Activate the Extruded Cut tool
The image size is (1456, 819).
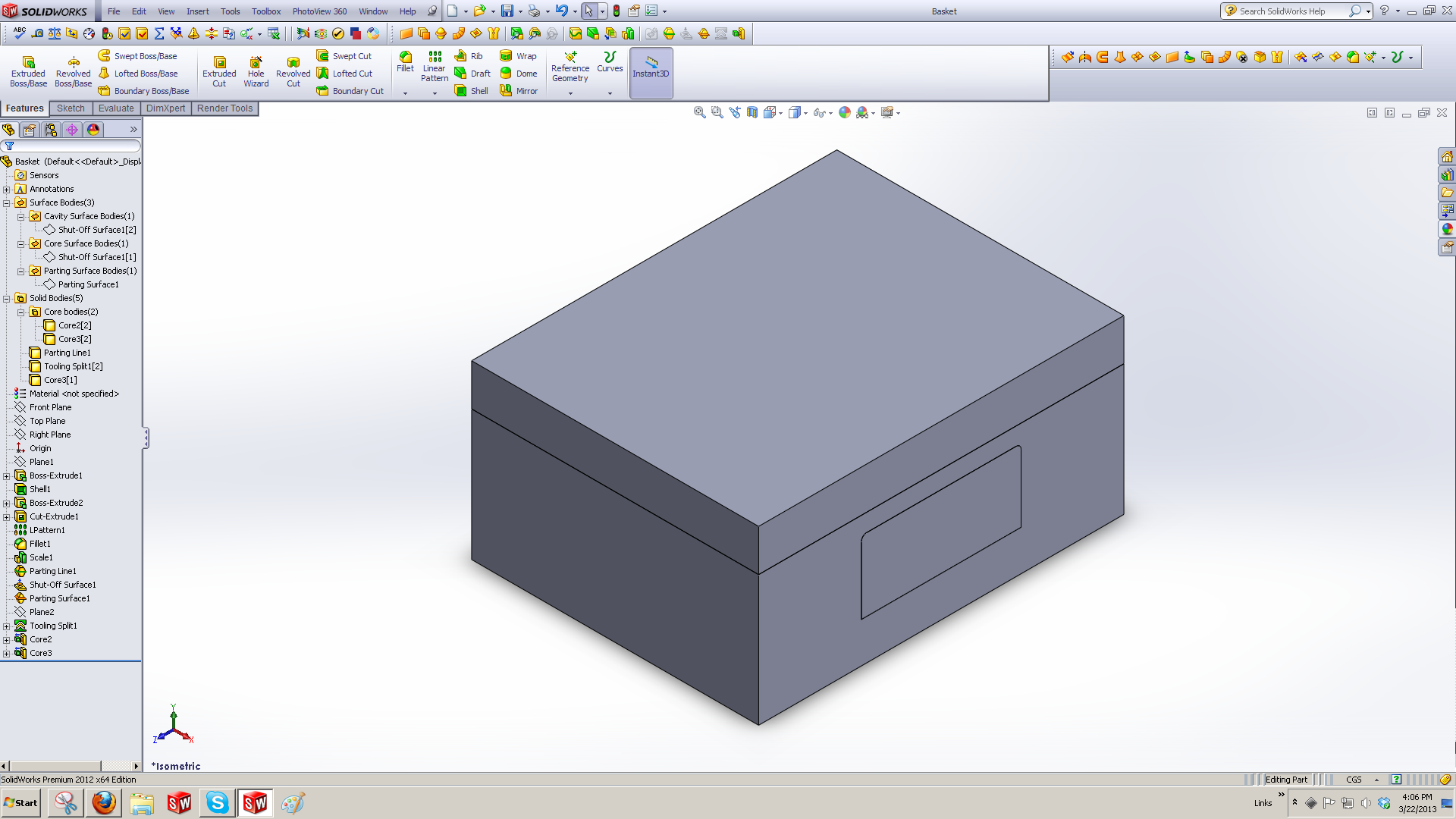click(219, 71)
